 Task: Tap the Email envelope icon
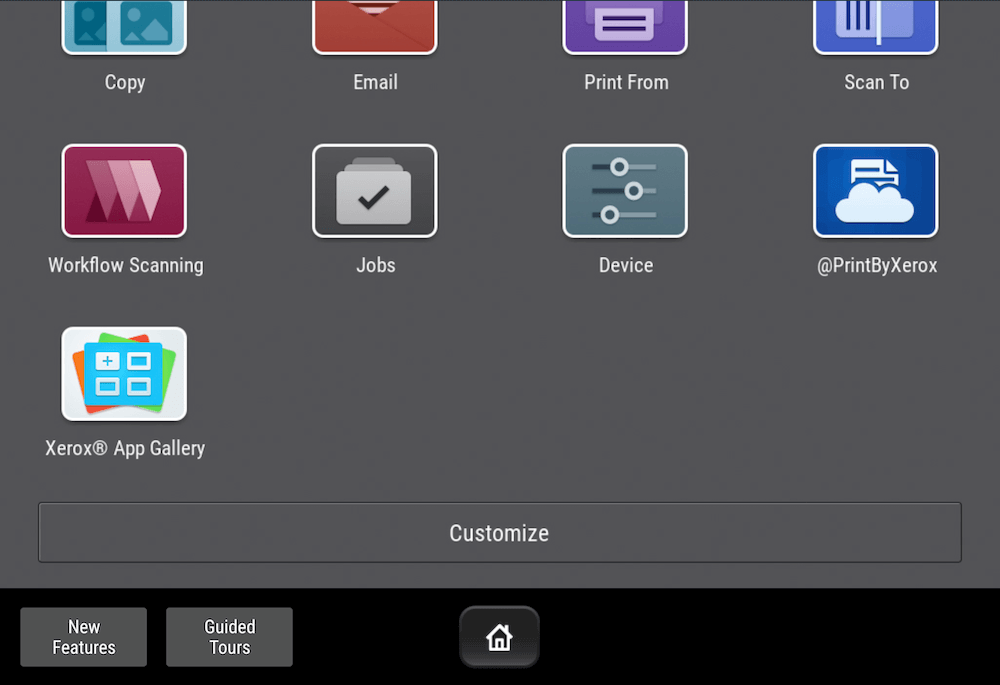[375, 27]
